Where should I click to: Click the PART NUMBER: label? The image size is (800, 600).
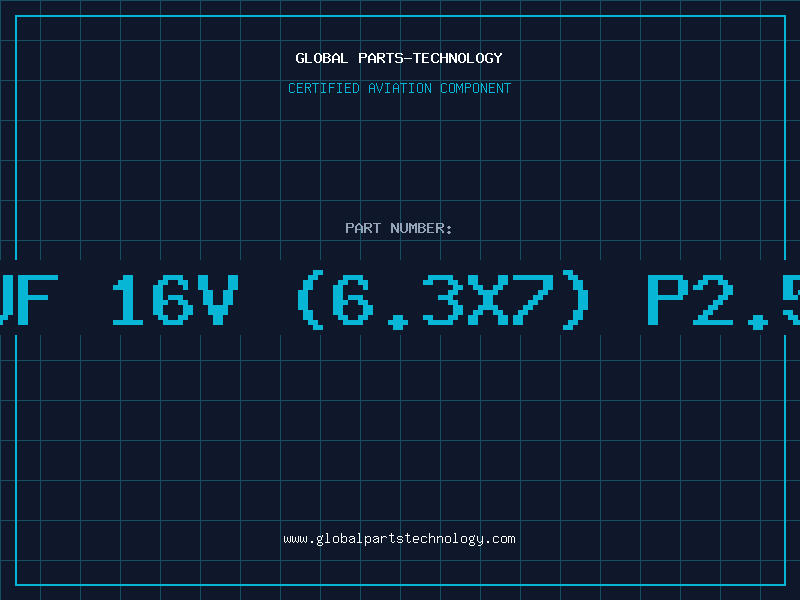click(399, 228)
